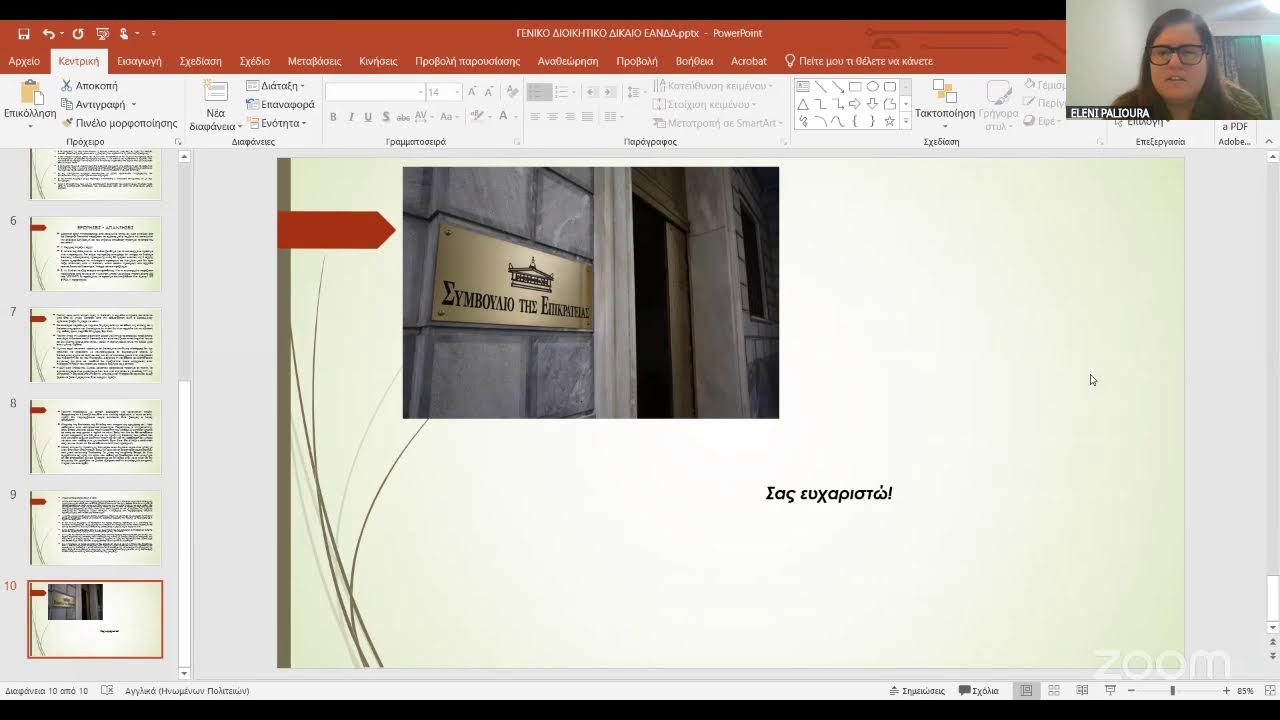Toggle strikethrough formatting
1280x720 pixels.
coord(403,117)
